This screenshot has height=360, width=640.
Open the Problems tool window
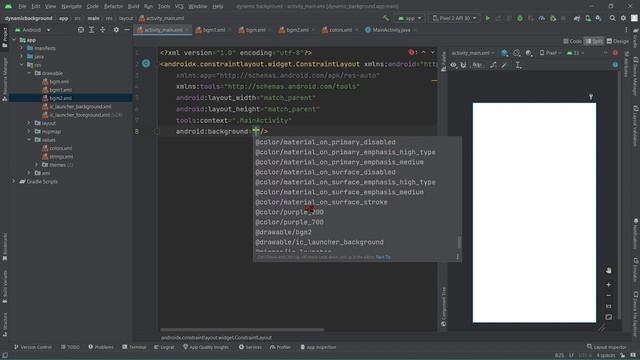(x=101, y=347)
